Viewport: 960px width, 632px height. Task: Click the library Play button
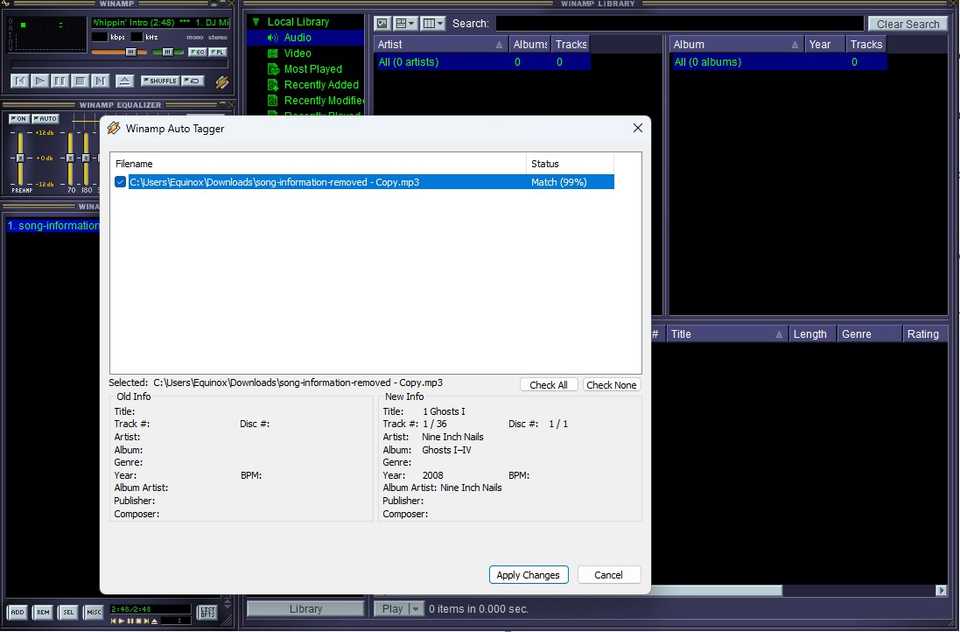click(x=392, y=609)
